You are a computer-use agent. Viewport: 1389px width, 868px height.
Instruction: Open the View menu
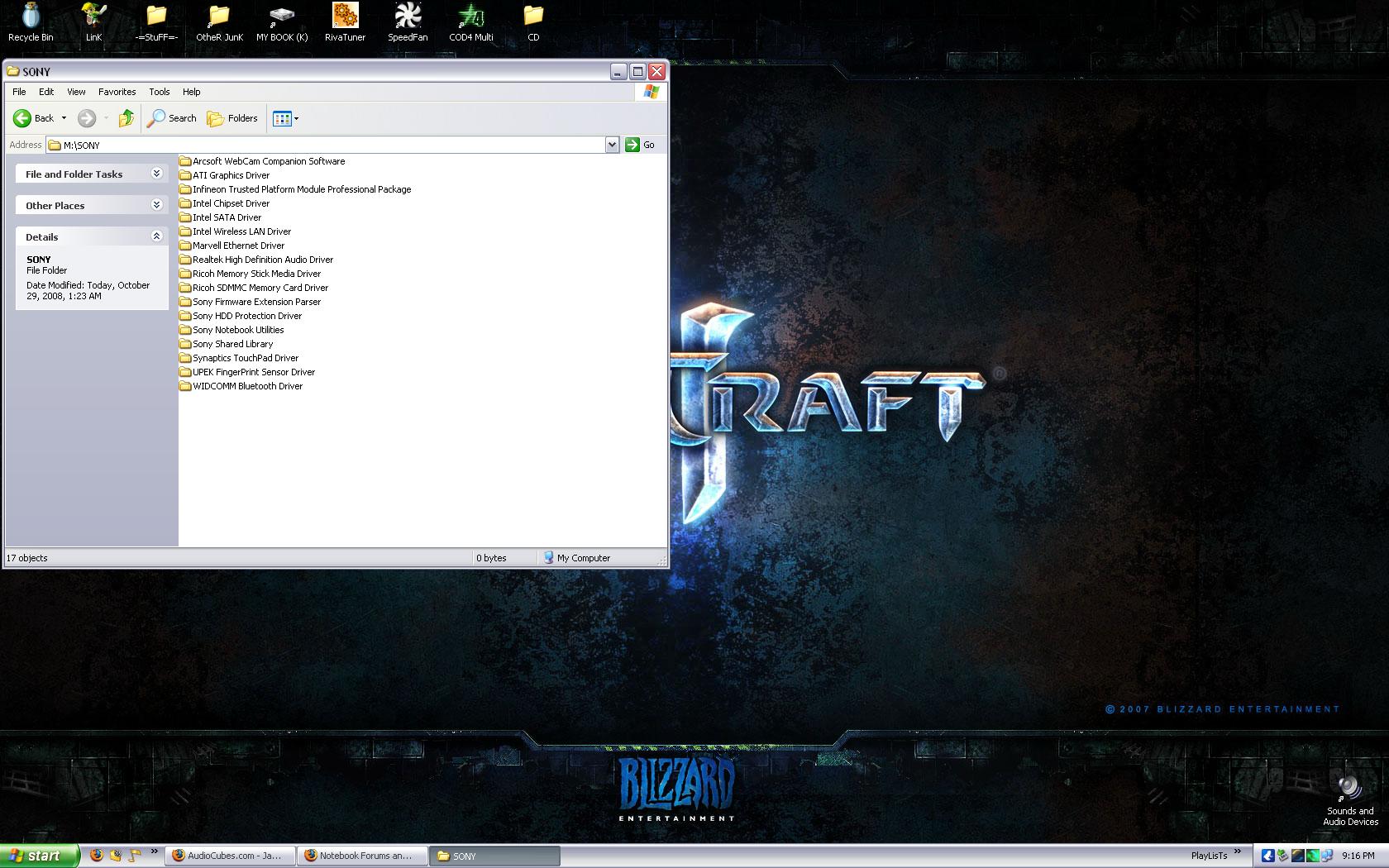[x=76, y=92]
